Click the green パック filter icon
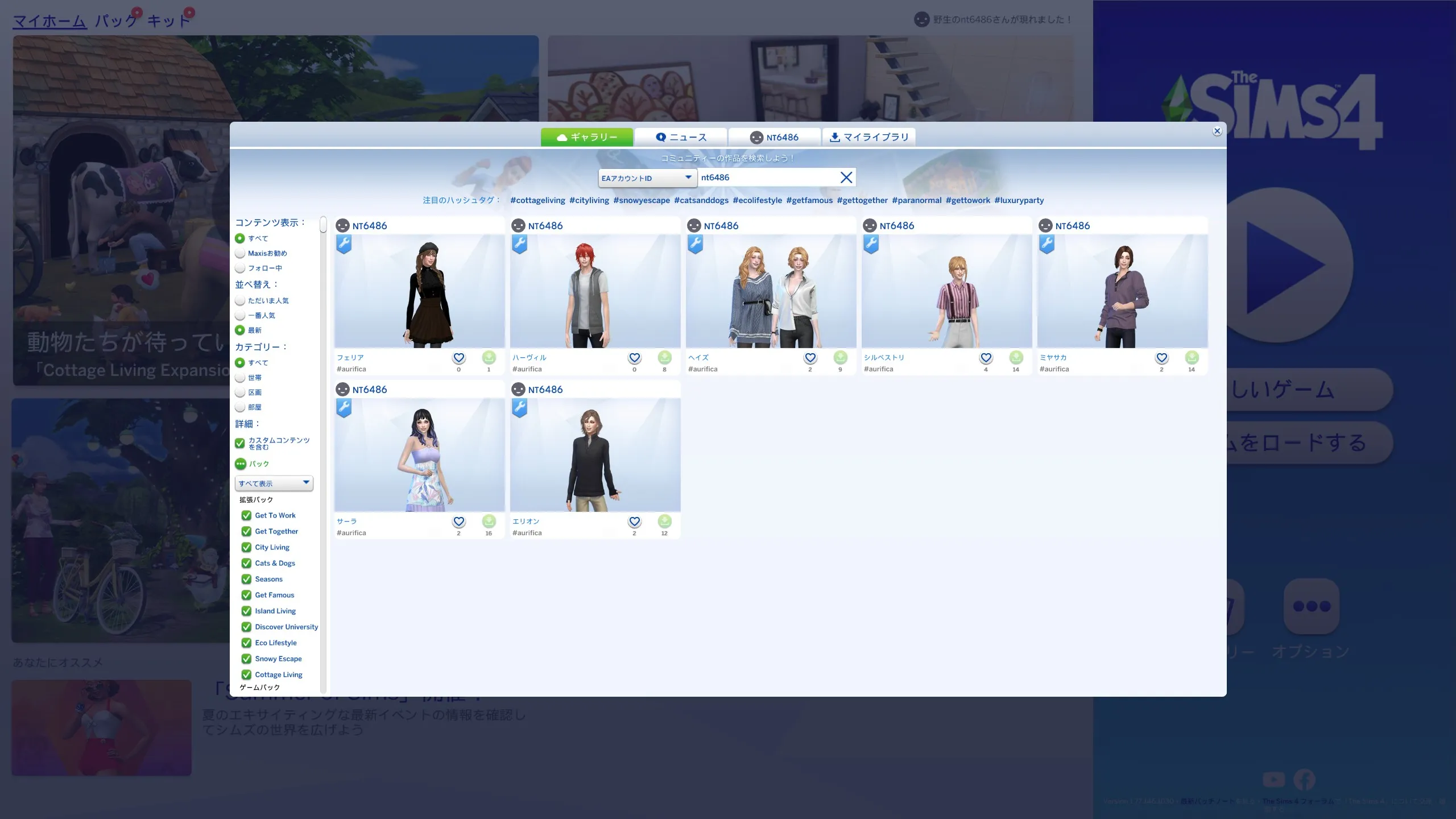The image size is (1456, 819). tap(241, 464)
